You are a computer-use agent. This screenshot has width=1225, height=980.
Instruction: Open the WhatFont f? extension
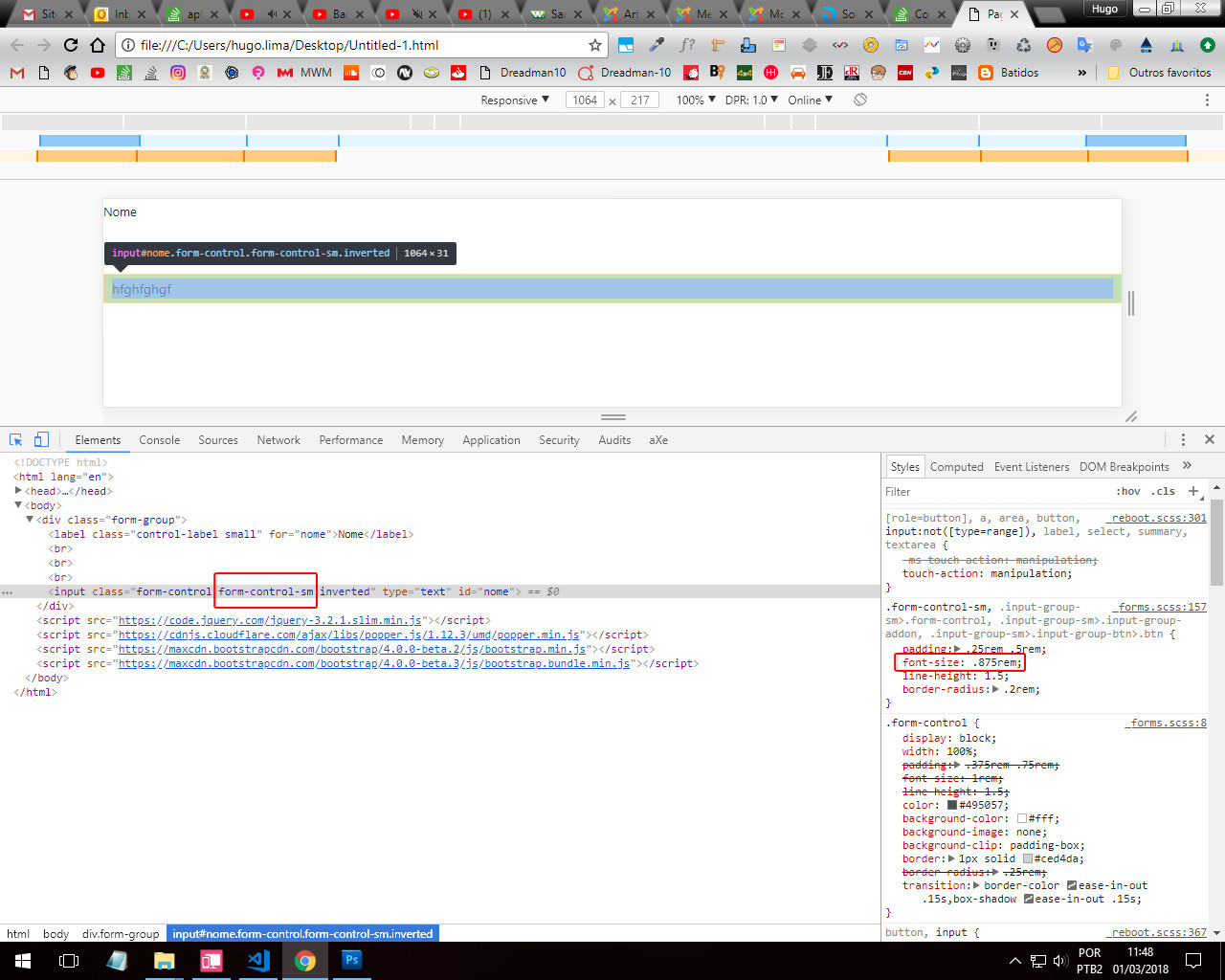point(687,45)
